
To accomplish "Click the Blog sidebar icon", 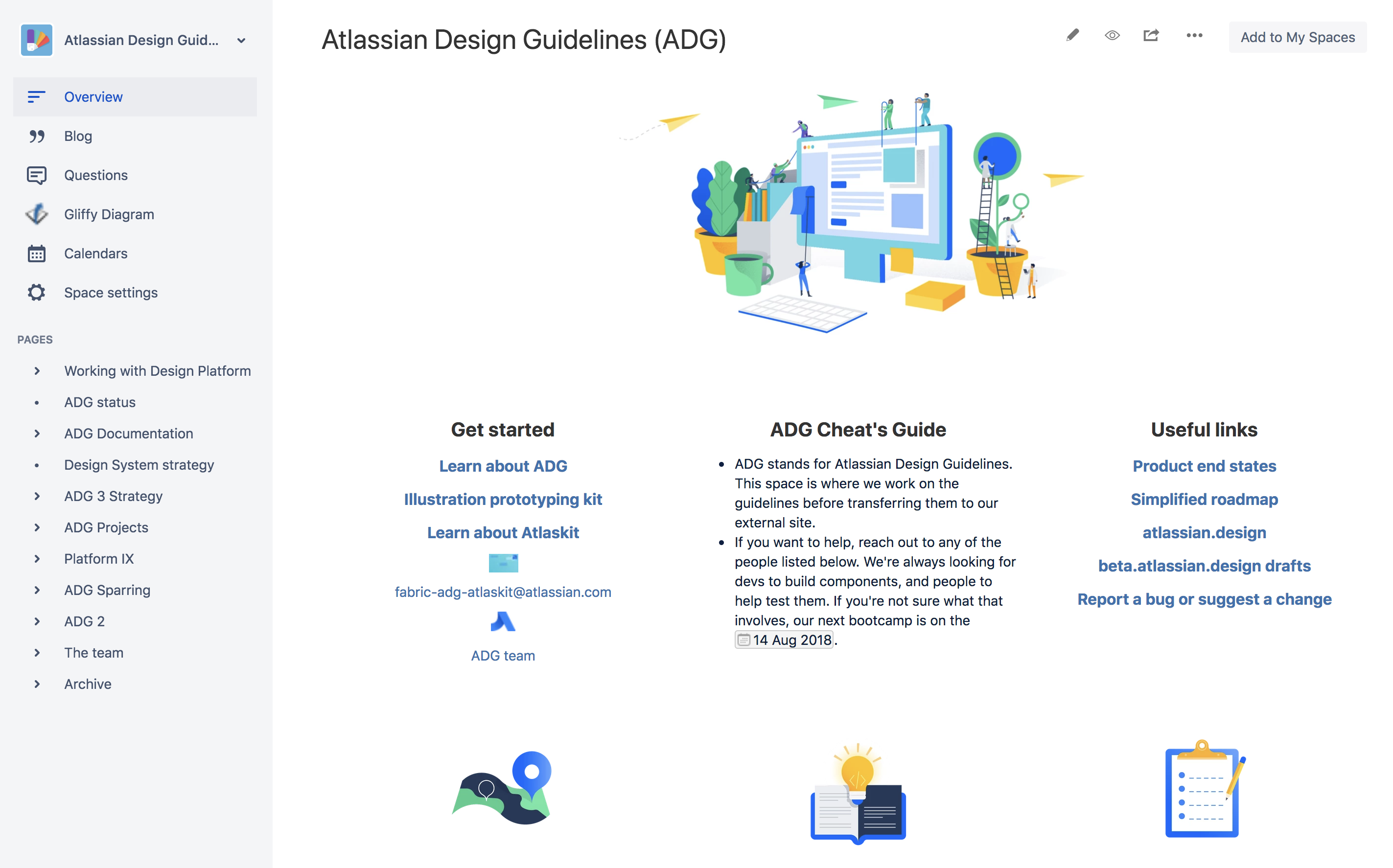I will [36, 135].
